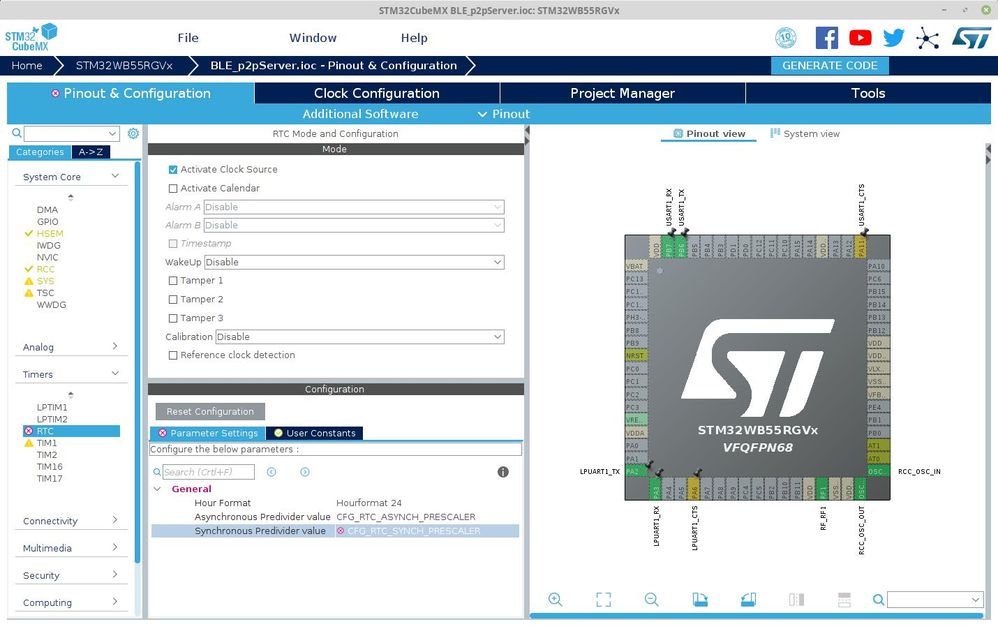Image resolution: width=998 pixels, height=627 pixels.
Task: Fit chip to pinout view
Action: tap(603, 600)
